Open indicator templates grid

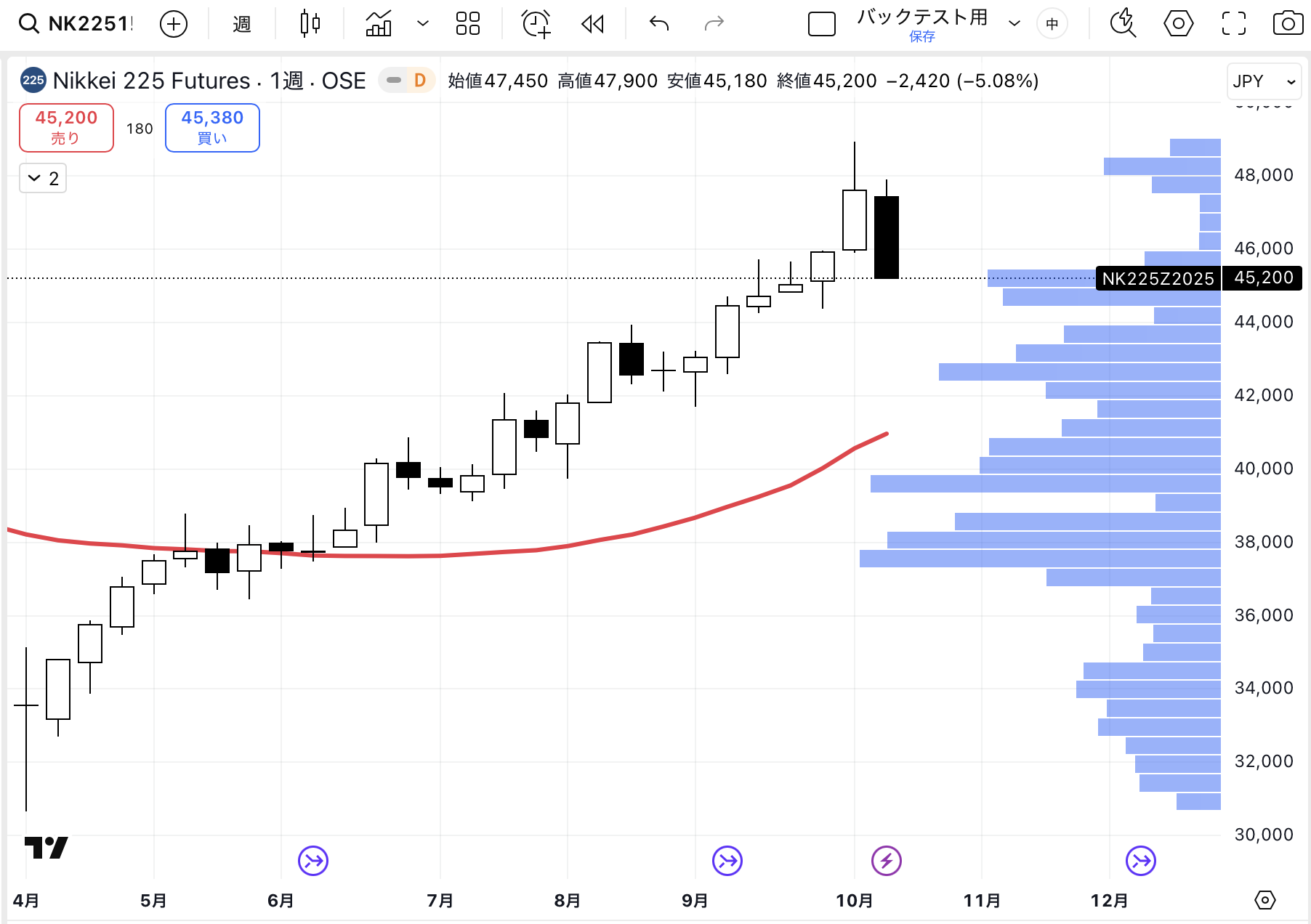467,24
